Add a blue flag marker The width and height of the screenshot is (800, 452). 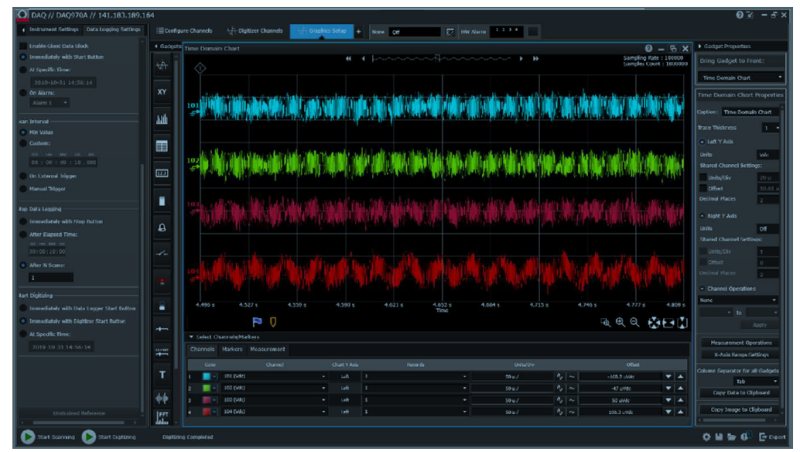pos(257,322)
